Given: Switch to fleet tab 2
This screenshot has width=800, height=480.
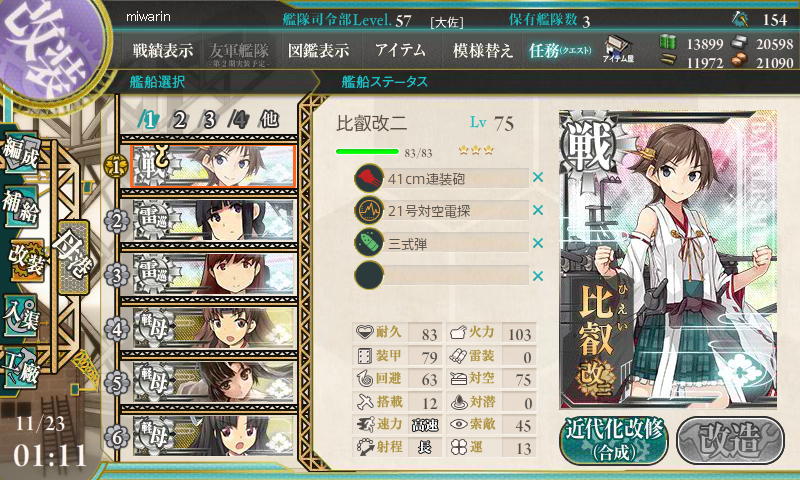Looking at the screenshot, I should point(179,120).
